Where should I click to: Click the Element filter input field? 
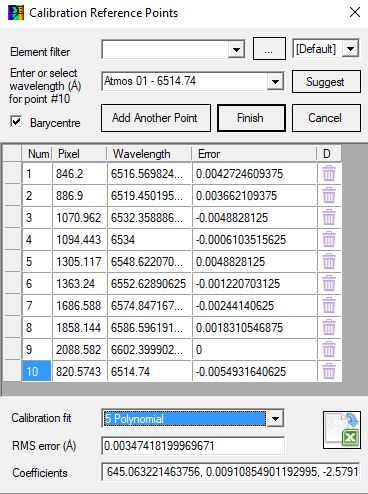(165, 50)
